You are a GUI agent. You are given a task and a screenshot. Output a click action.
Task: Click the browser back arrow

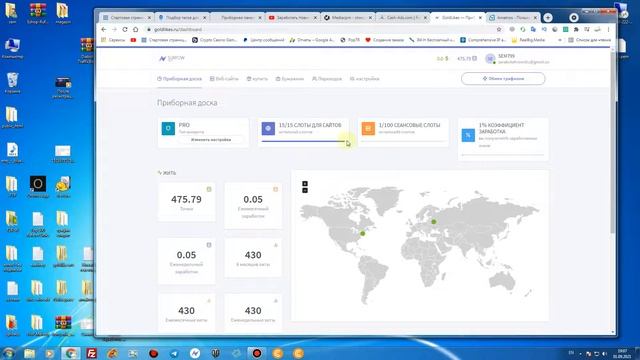pos(104,29)
